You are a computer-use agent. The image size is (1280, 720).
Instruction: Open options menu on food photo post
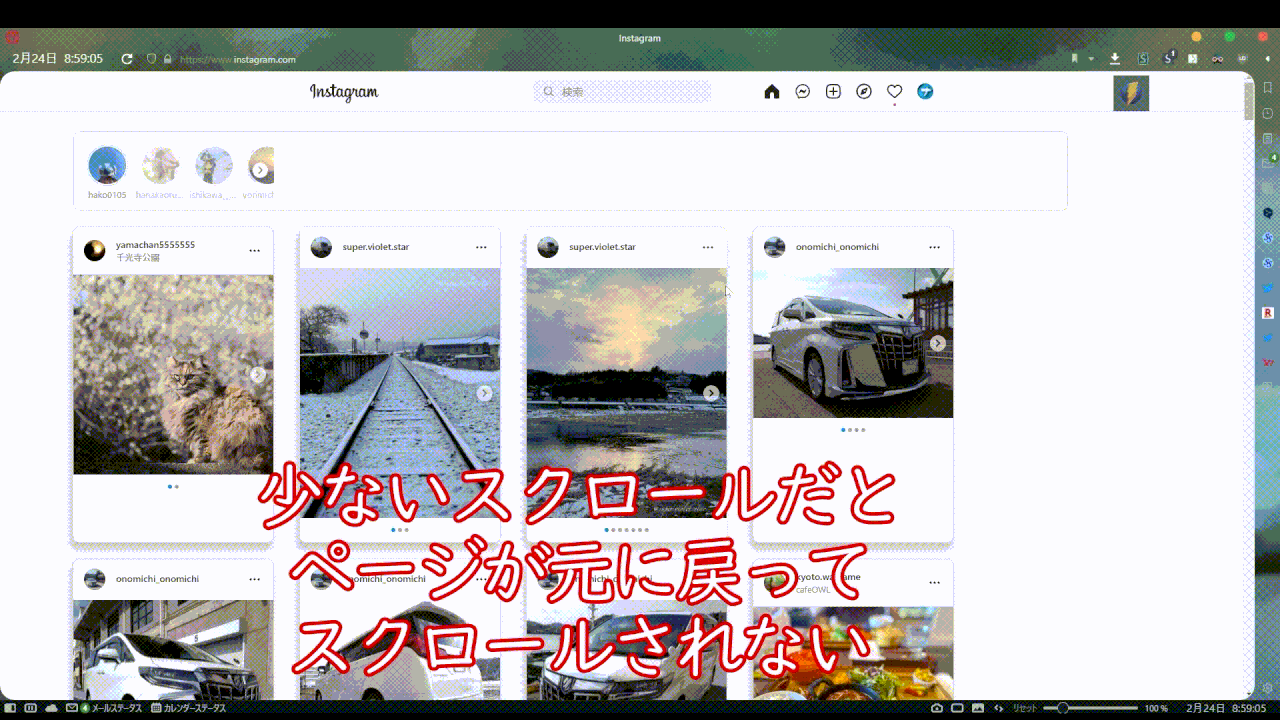(x=934, y=582)
